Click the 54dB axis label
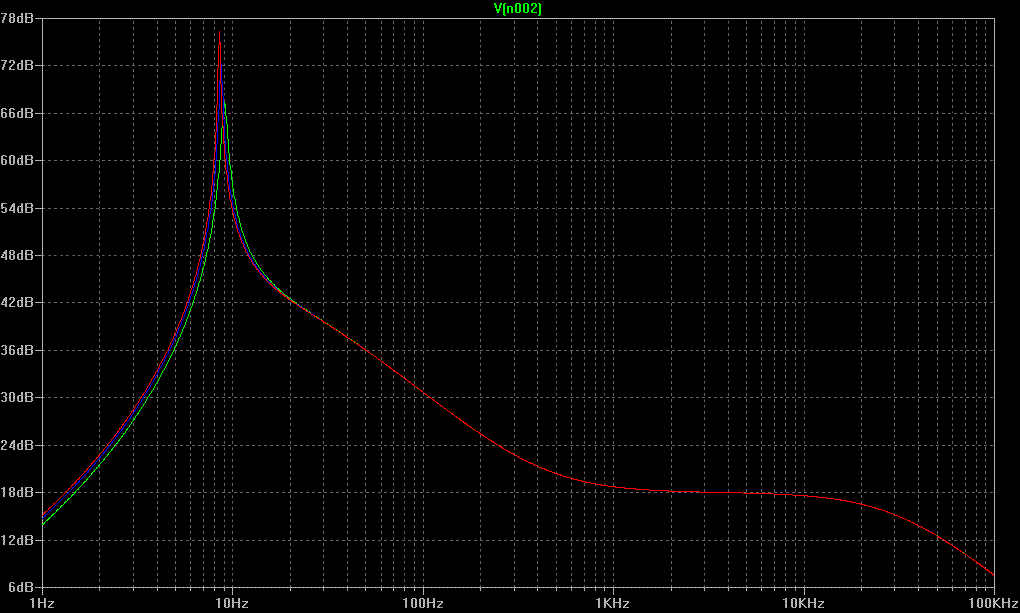The height and width of the screenshot is (613, 1020). 17,208
